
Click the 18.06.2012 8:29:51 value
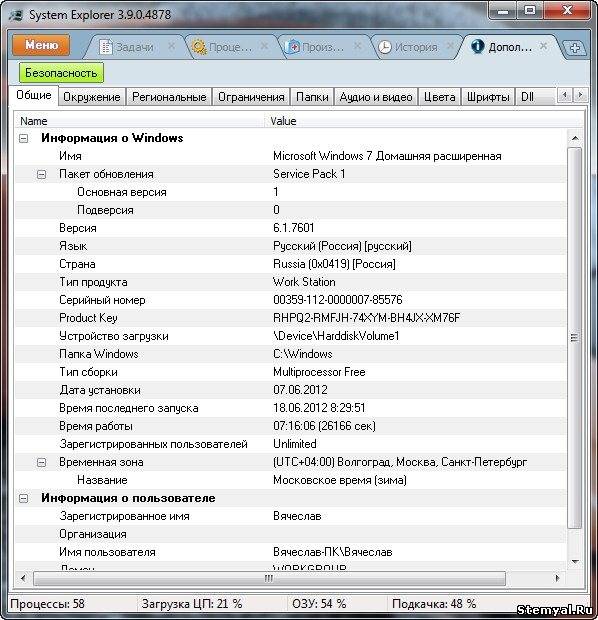(x=319, y=408)
